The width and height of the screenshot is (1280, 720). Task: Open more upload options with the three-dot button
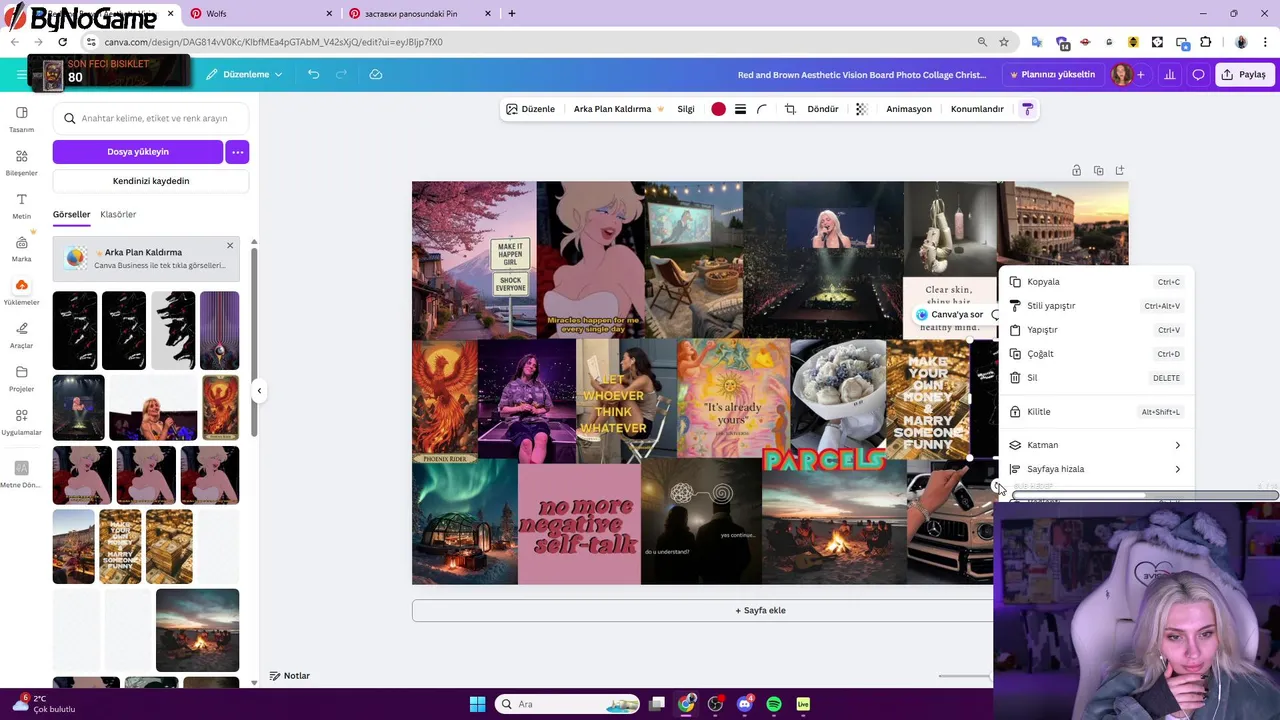pos(237,152)
